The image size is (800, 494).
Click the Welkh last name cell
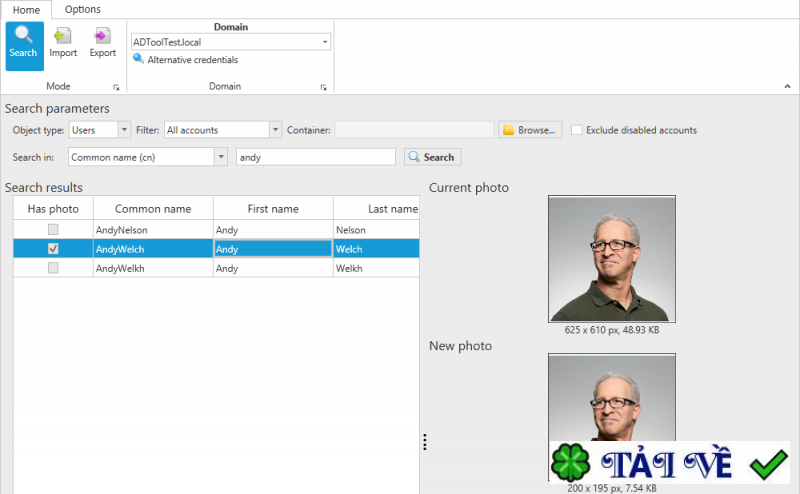click(377, 268)
